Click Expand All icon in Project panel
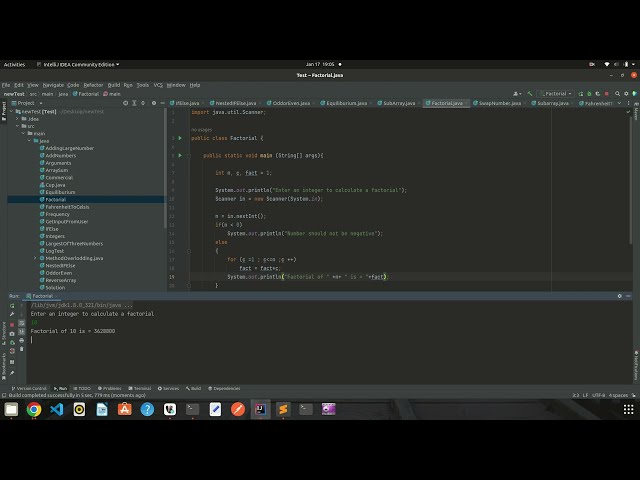Screen dimensions: 640x480 click(134, 103)
